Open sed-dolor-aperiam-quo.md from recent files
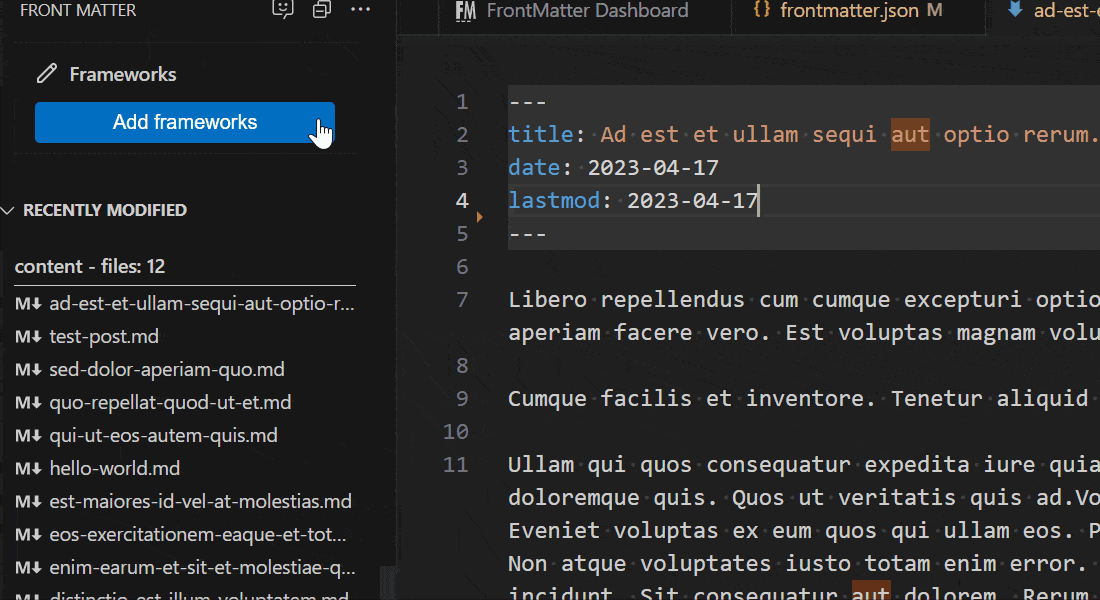Viewport: 1100px width, 600px height. [x=167, y=370]
